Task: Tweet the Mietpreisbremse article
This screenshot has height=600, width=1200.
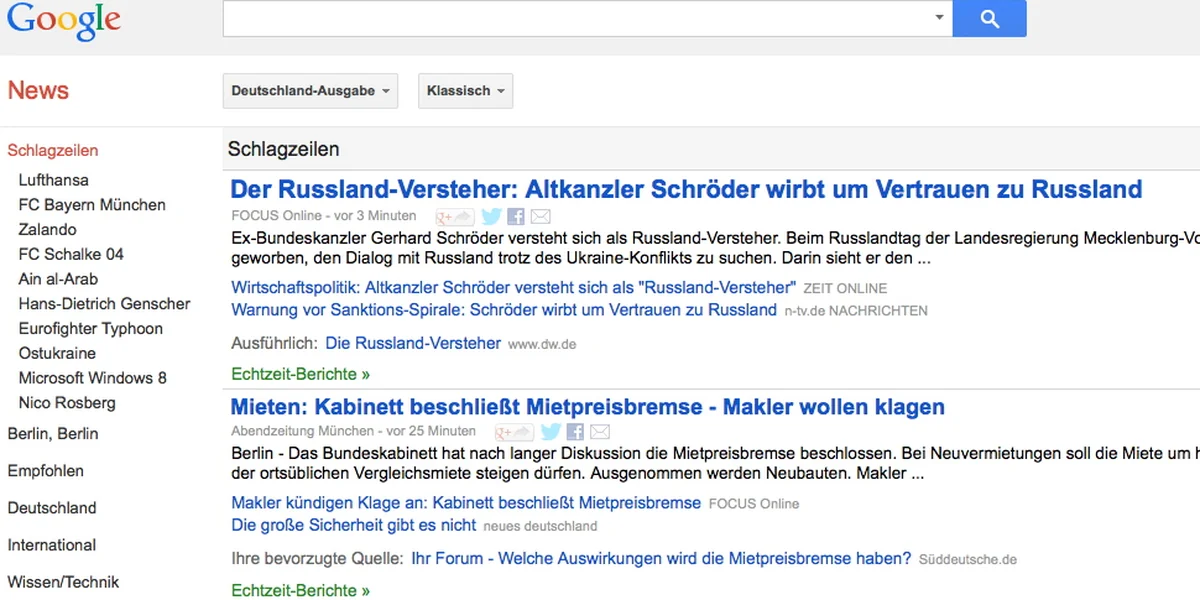Action: [x=551, y=432]
